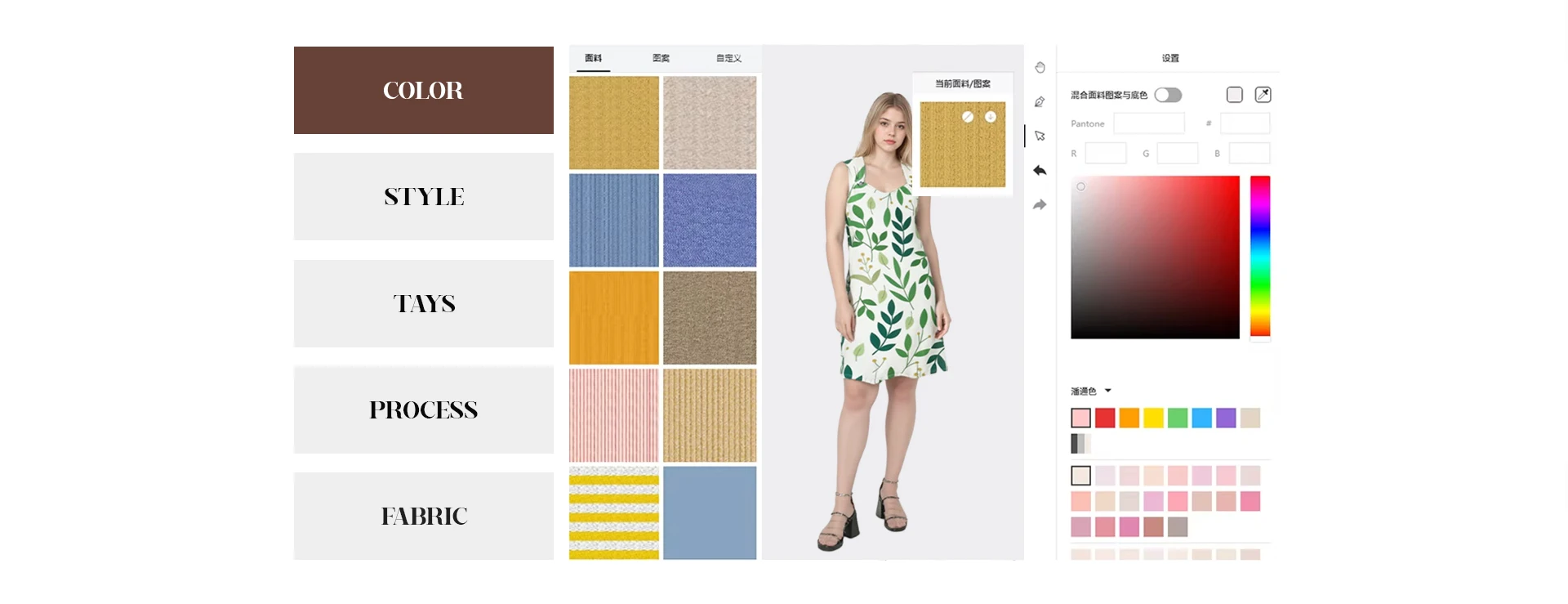Select the PROCESS button
The width and height of the screenshot is (1568, 604).
point(423,409)
